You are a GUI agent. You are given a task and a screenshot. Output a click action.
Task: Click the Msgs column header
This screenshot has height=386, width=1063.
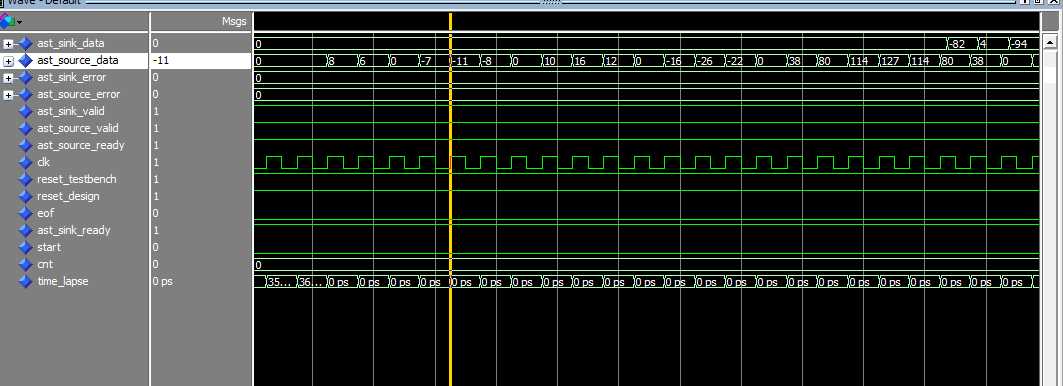[234, 22]
